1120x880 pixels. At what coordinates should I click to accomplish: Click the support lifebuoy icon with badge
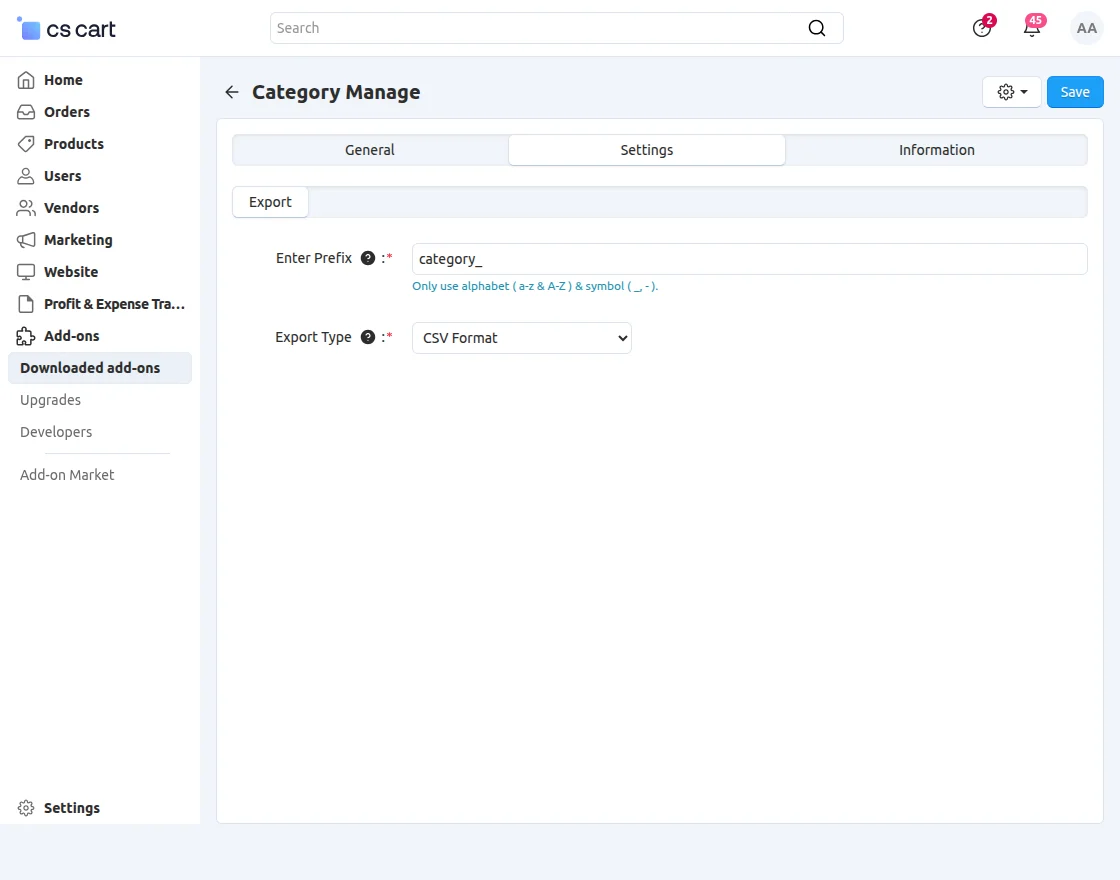(x=981, y=28)
